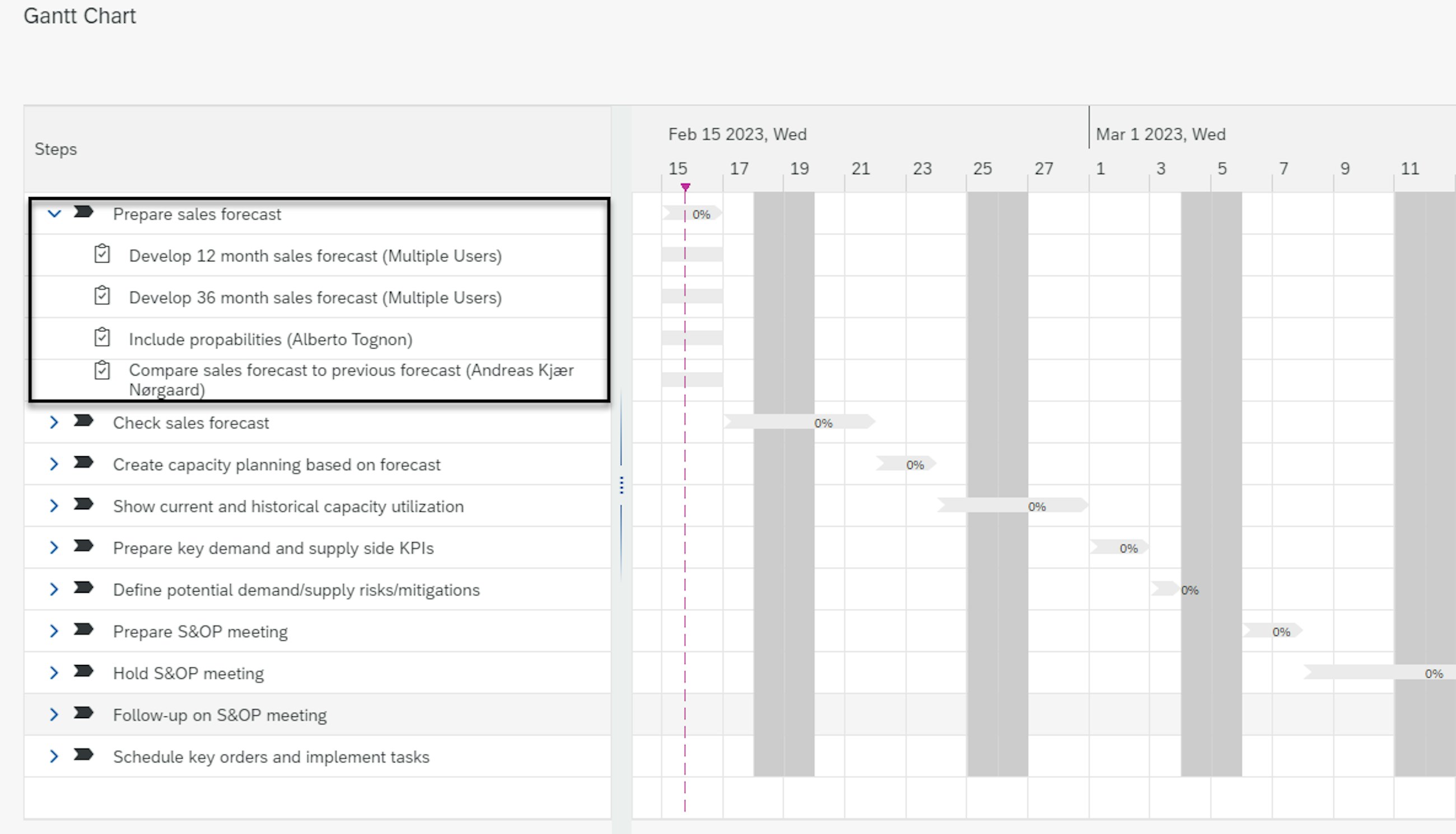Click the splitter handle between table and chart
The height and width of the screenshot is (834, 1456).
[x=622, y=486]
